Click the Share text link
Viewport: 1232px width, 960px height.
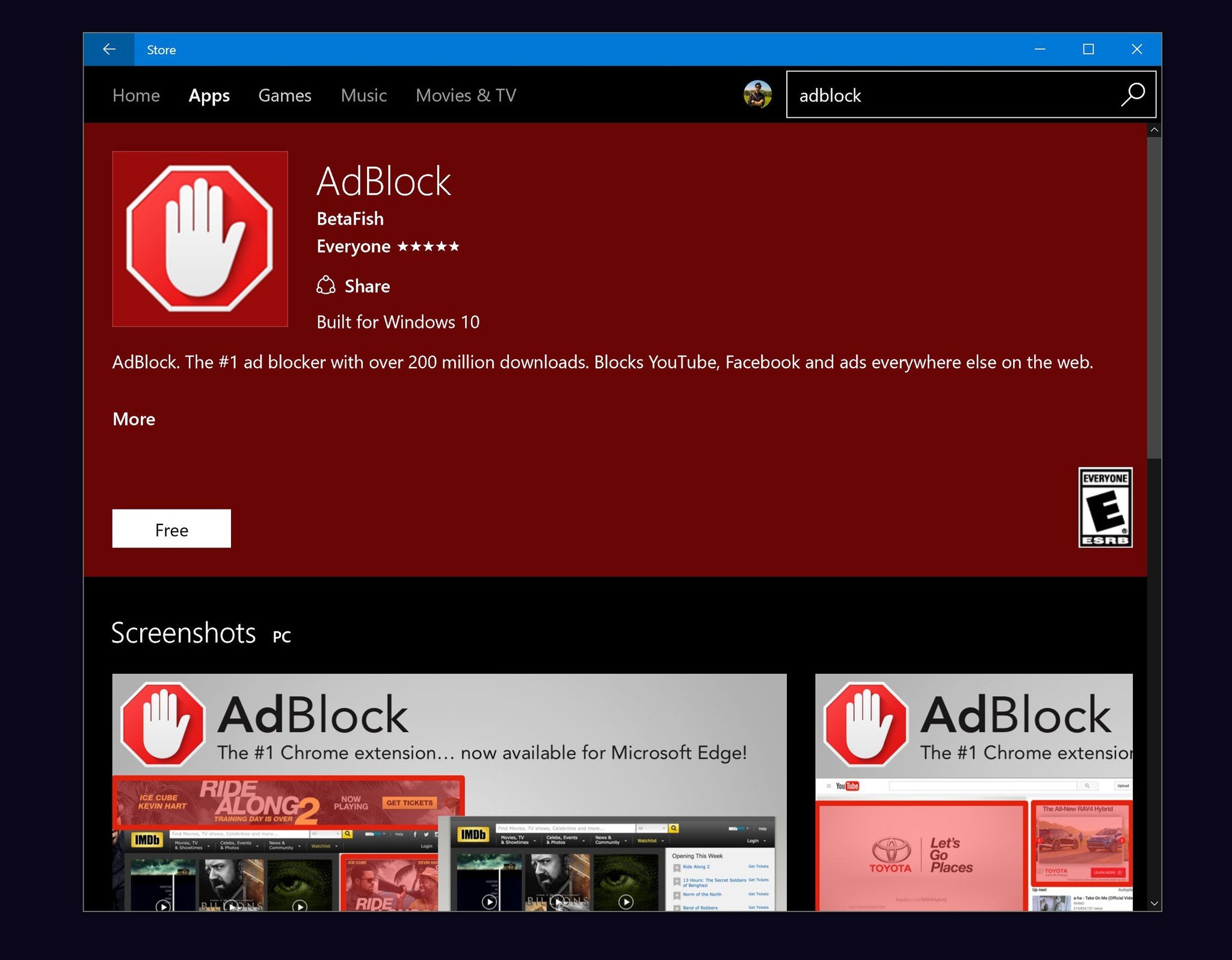[x=367, y=286]
